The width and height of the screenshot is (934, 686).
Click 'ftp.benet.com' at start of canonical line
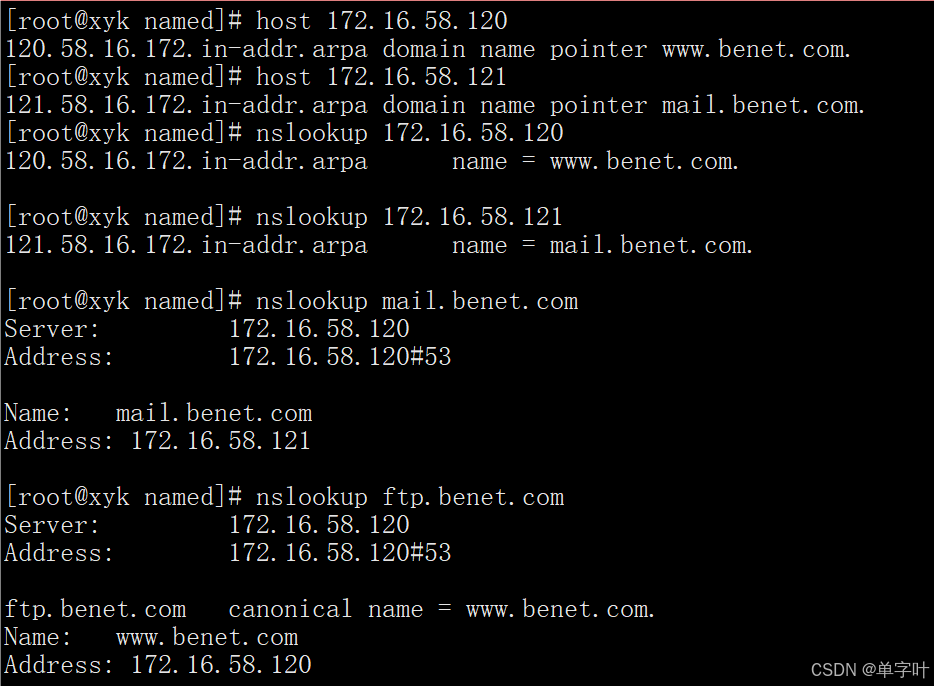click(x=95, y=609)
